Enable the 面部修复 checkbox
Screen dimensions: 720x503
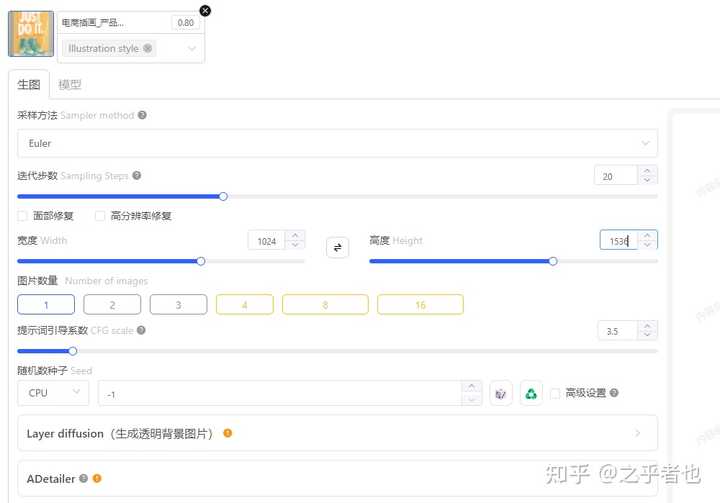point(22,216)
